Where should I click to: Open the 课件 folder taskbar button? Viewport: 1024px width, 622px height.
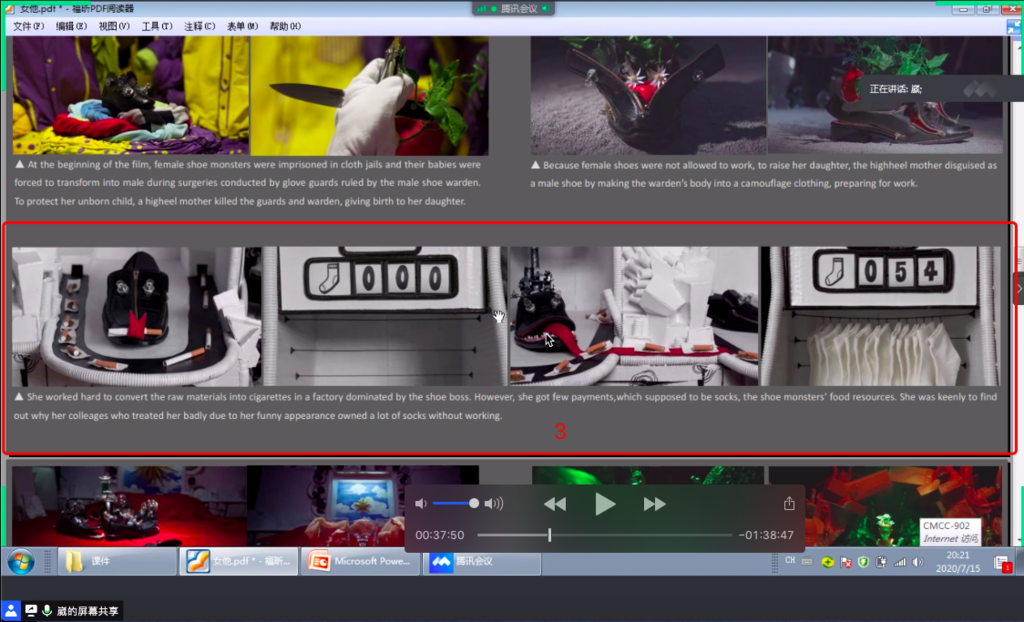point(118,561)
